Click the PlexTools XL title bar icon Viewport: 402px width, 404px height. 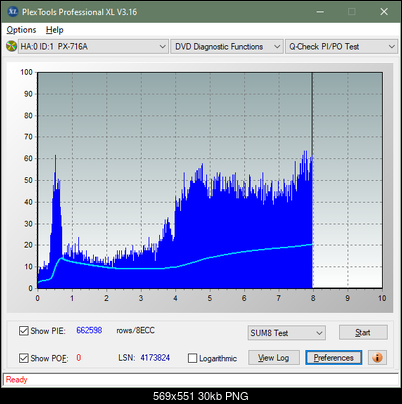pyautogui.click(x=12, y=12)
